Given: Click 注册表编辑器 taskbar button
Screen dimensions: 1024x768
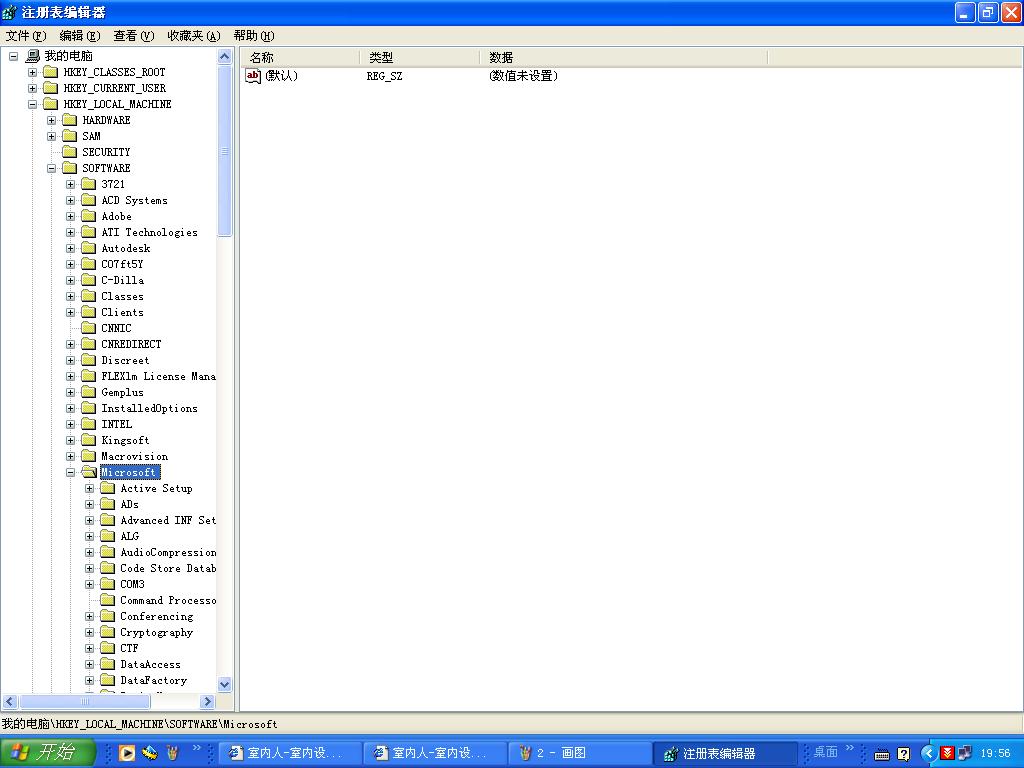Looking at the screenshot, I should [x=725, y=753].
